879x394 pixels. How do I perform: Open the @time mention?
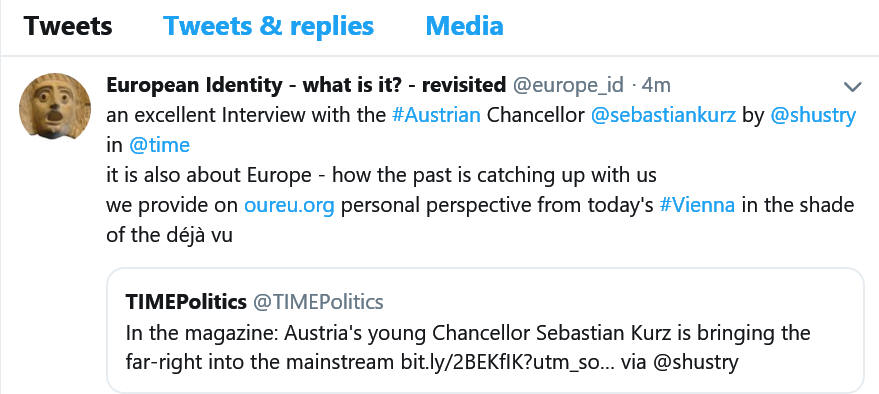(x=159, y=145)
